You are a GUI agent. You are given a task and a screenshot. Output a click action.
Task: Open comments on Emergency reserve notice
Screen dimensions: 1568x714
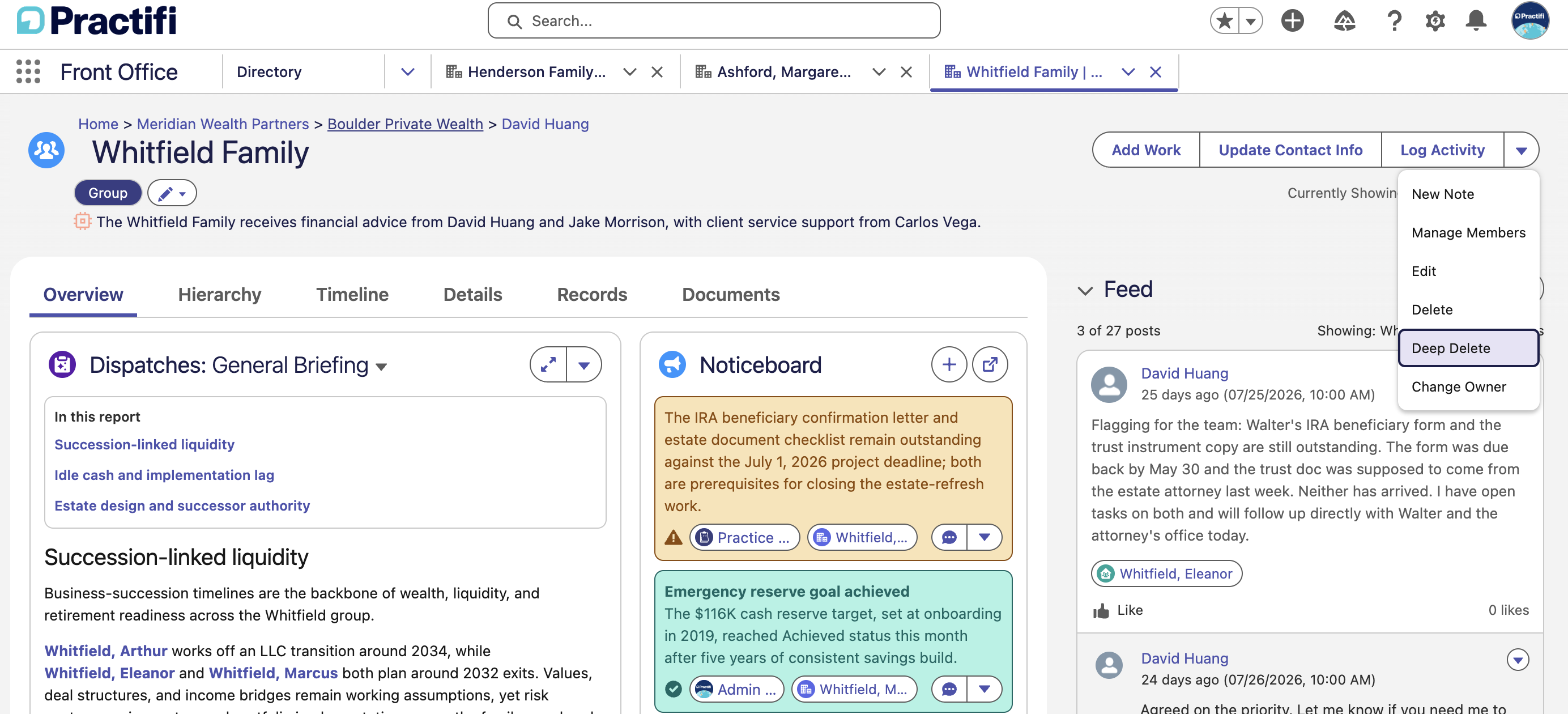tap(948, 689)
